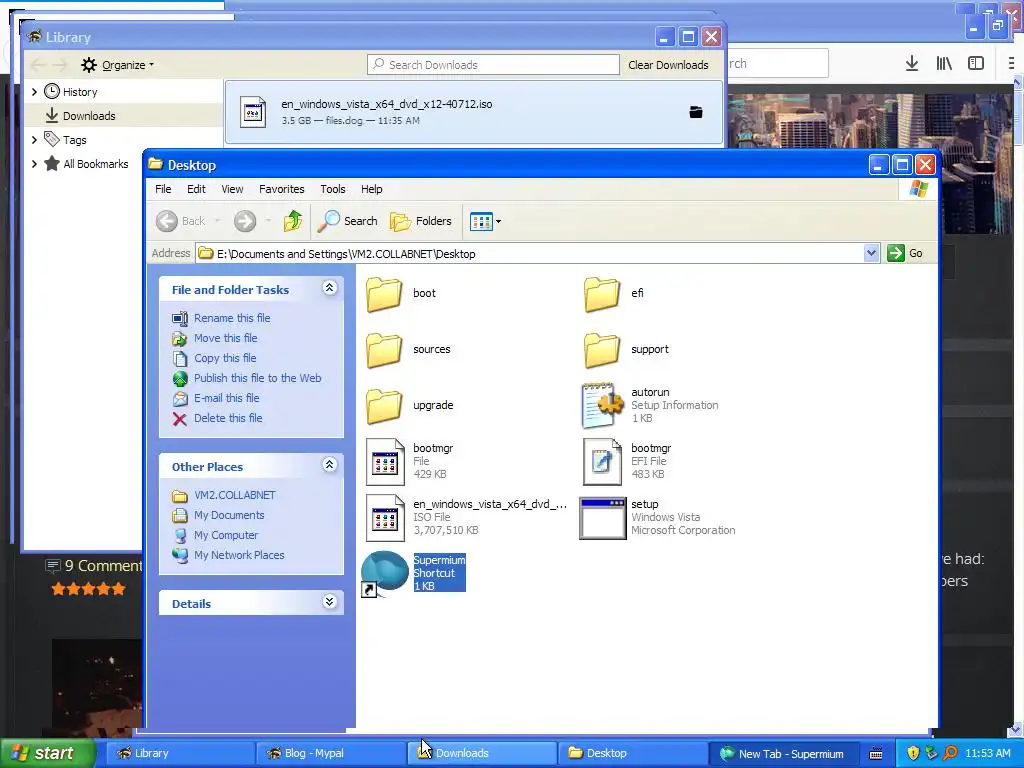Image resolution: width=1024 pixels, height=768 pixels.
Task: Open the address bar dropdown arrow
Action: [871, 253]
